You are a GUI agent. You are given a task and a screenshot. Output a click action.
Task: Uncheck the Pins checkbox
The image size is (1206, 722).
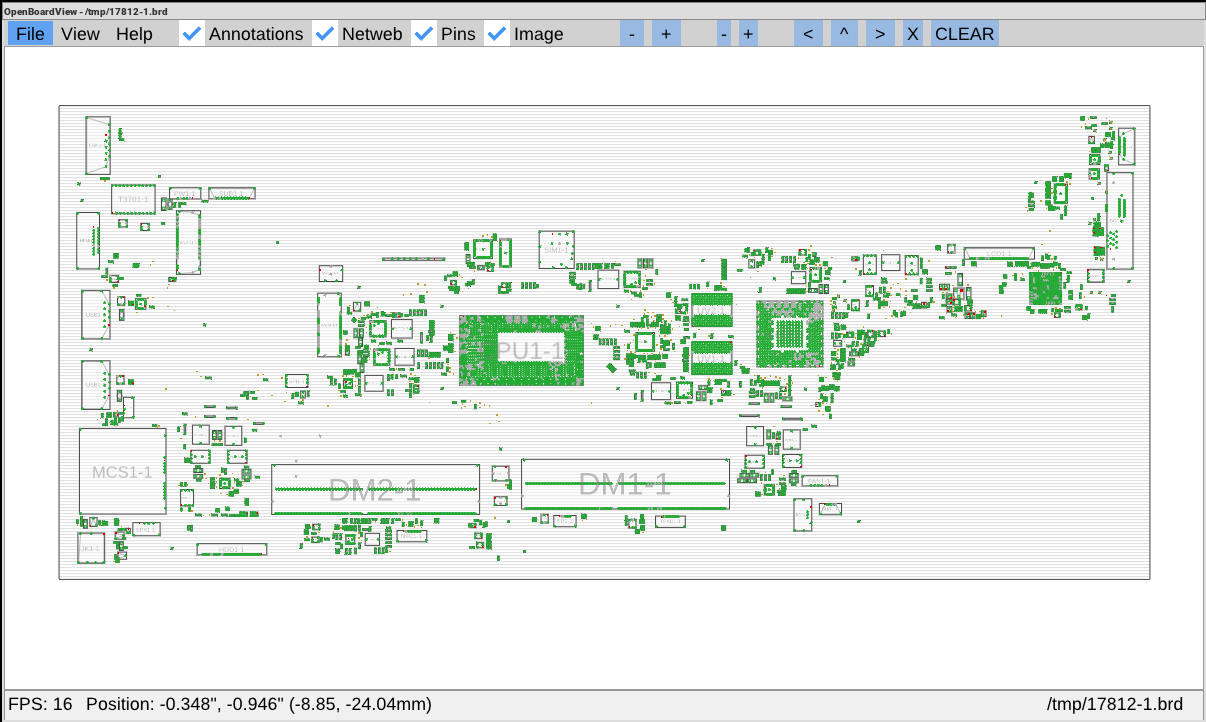[x=424, y=34]
